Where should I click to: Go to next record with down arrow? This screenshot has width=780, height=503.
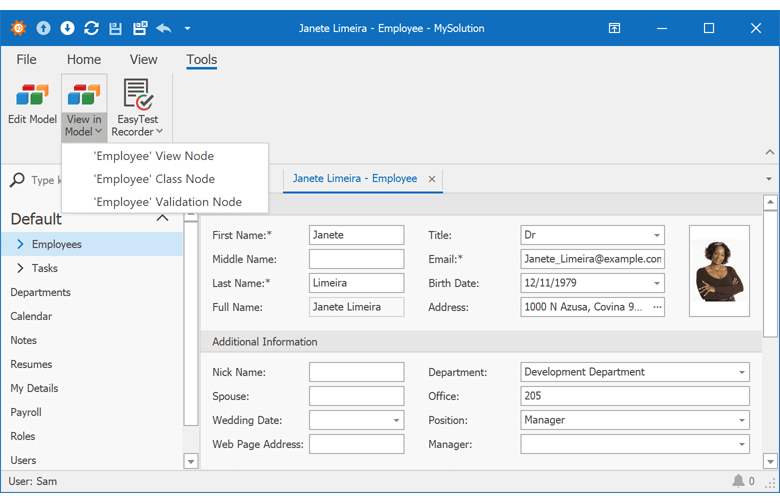pos(67,28)
